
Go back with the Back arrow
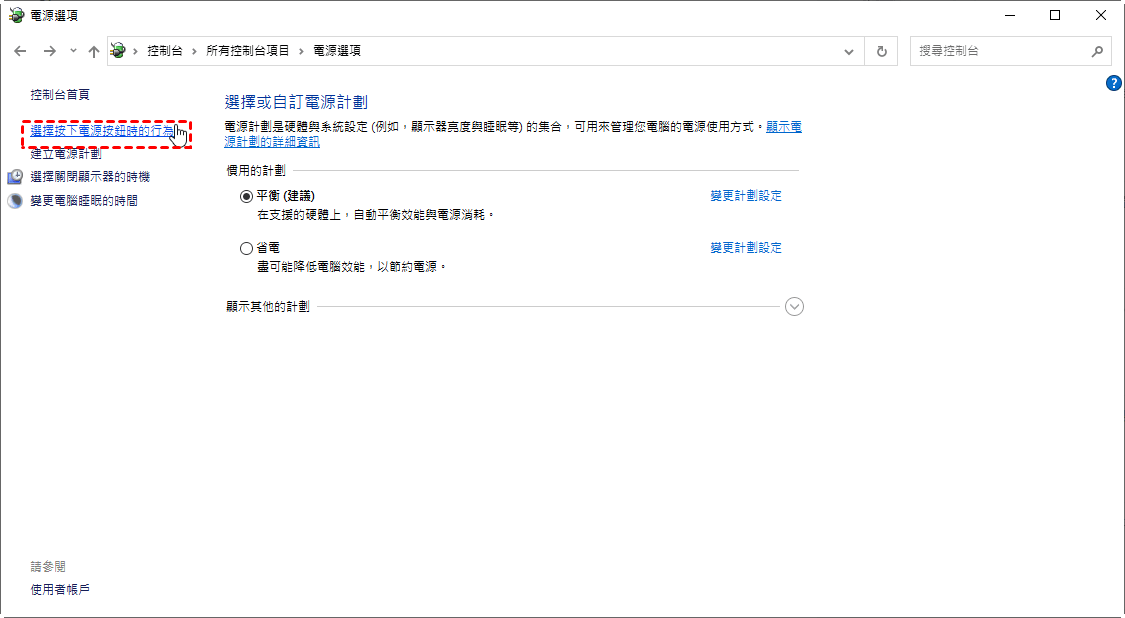pyautogui.click(x=20, y=52)
